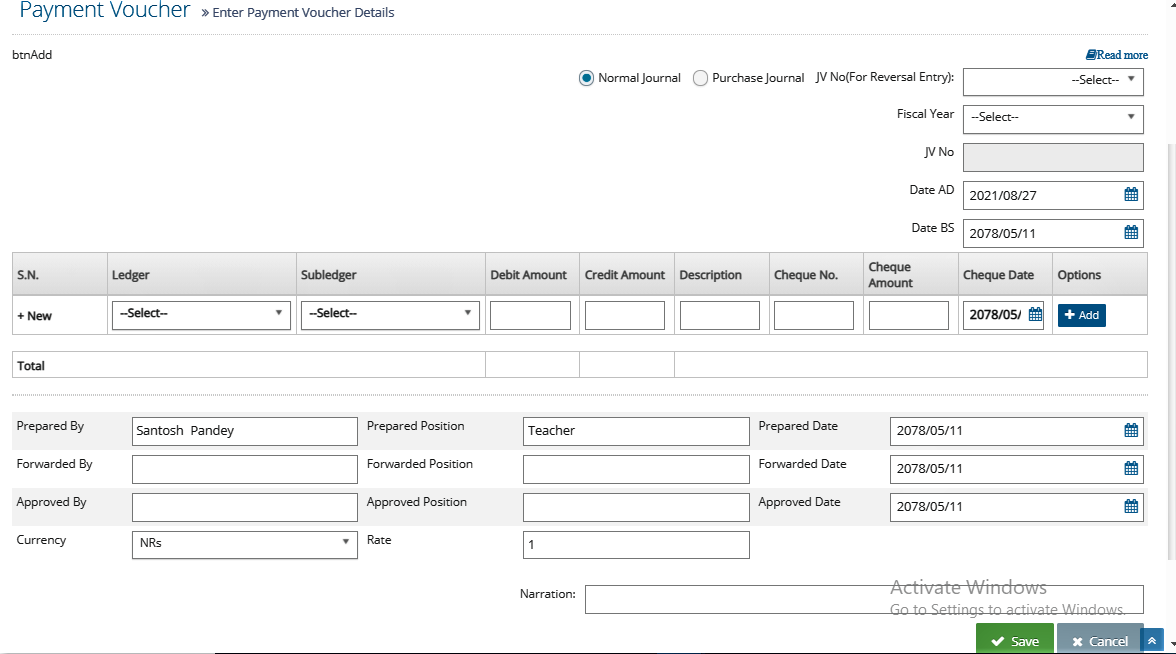Click the Add row button

[x=1082, y=315]
